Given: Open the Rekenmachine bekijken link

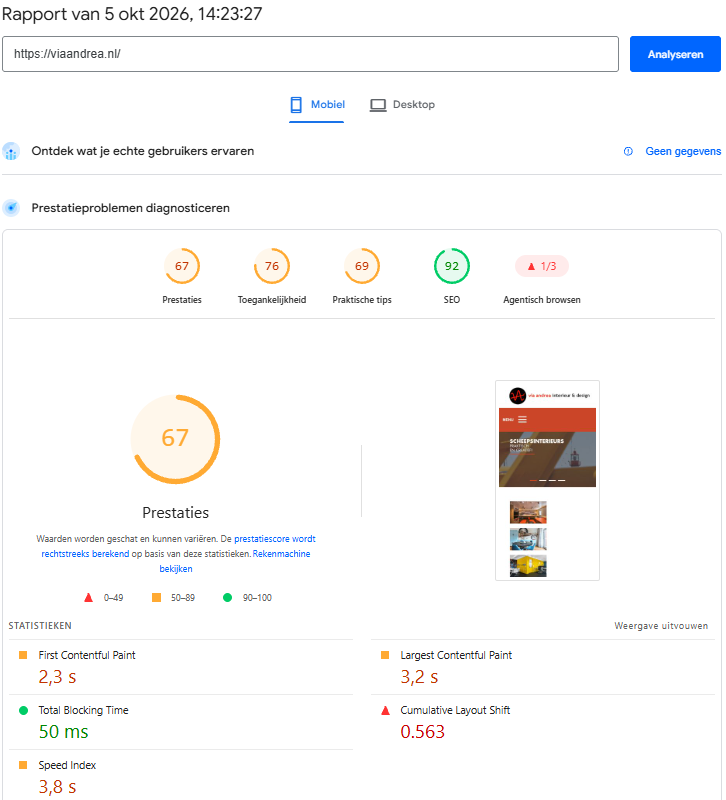Looking at the screenshot, I should coord(281,554).
